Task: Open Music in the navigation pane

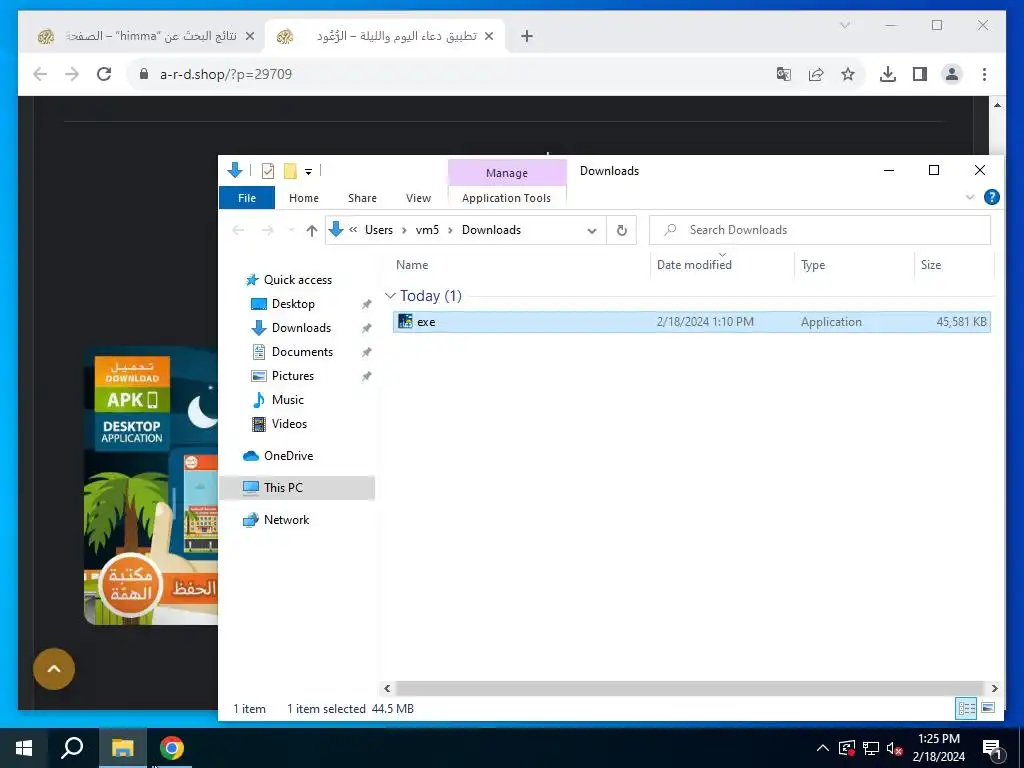Action: [287, 400]
